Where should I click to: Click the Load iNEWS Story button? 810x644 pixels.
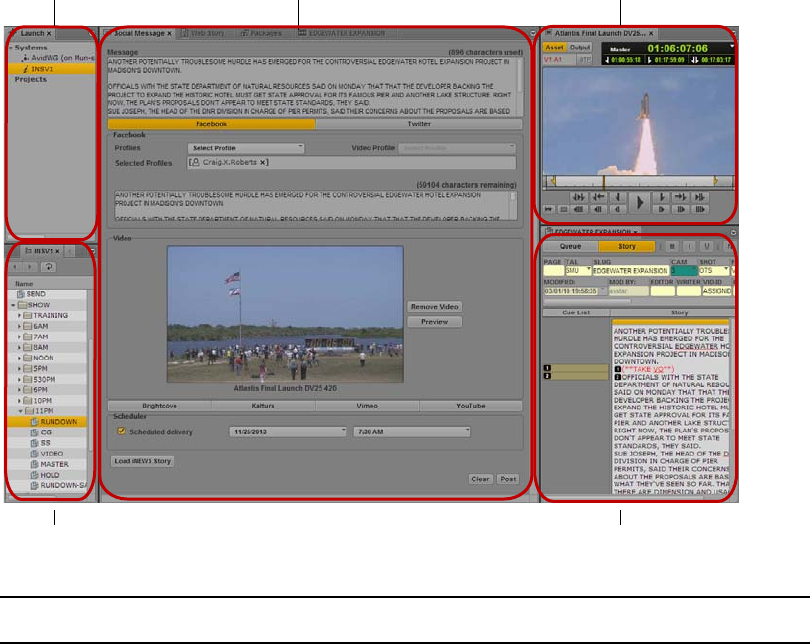pyautogui.click(x=143, y=461)
